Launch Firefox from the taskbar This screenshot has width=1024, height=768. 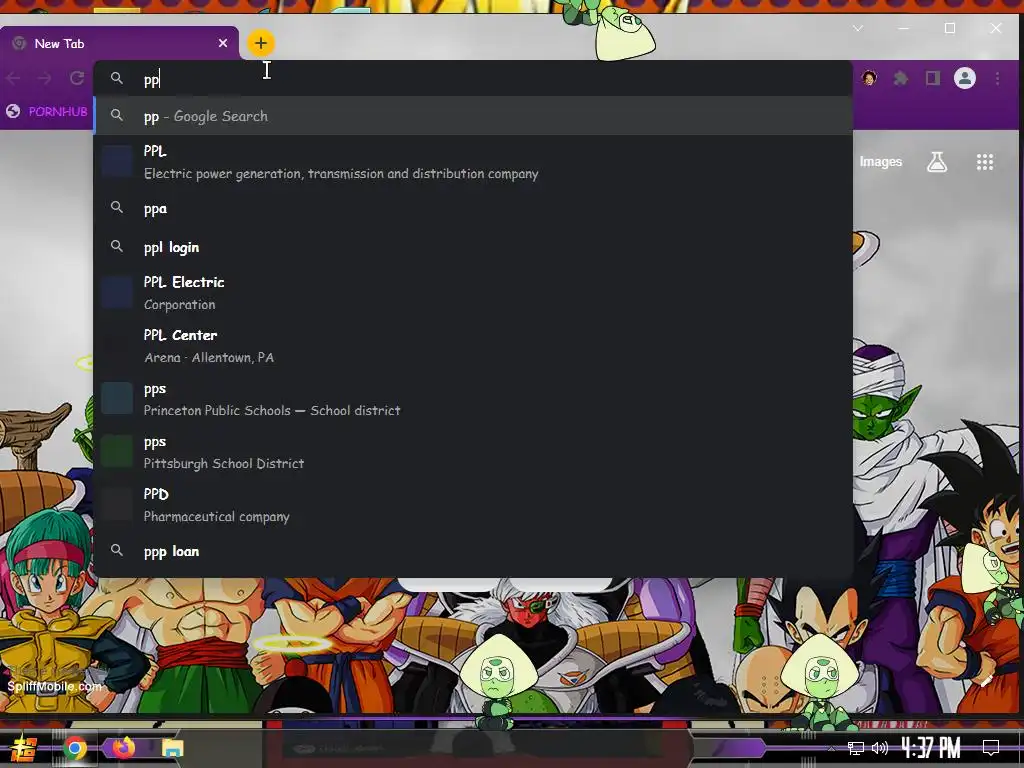click(123, 748)
